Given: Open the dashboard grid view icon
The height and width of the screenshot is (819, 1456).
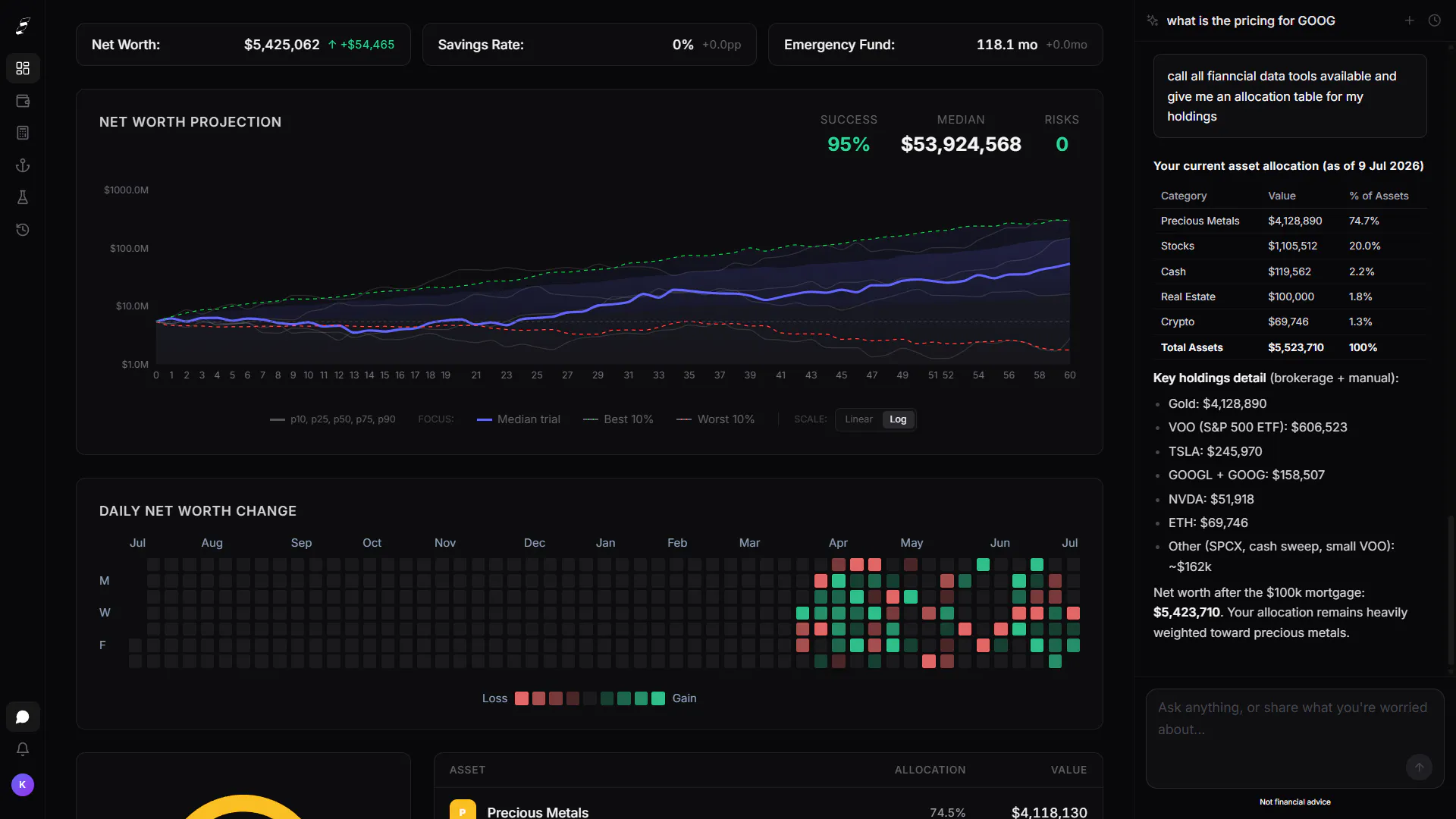Looking at the screenshot, I should [23, 68].
